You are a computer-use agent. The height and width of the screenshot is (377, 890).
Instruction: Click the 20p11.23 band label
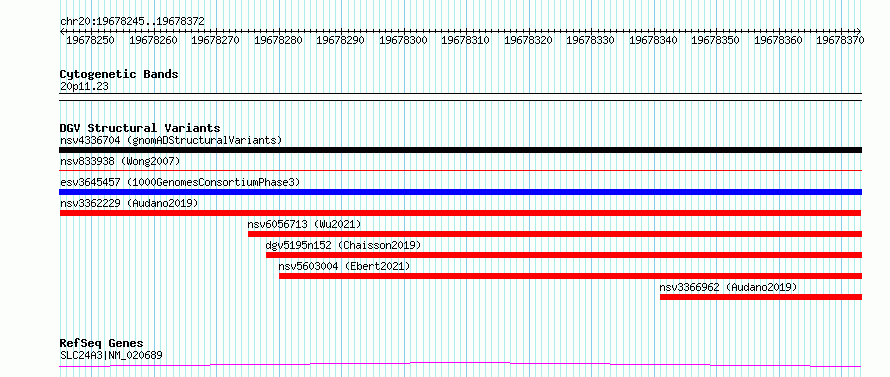pyautogui.click(x=84, y=87)
